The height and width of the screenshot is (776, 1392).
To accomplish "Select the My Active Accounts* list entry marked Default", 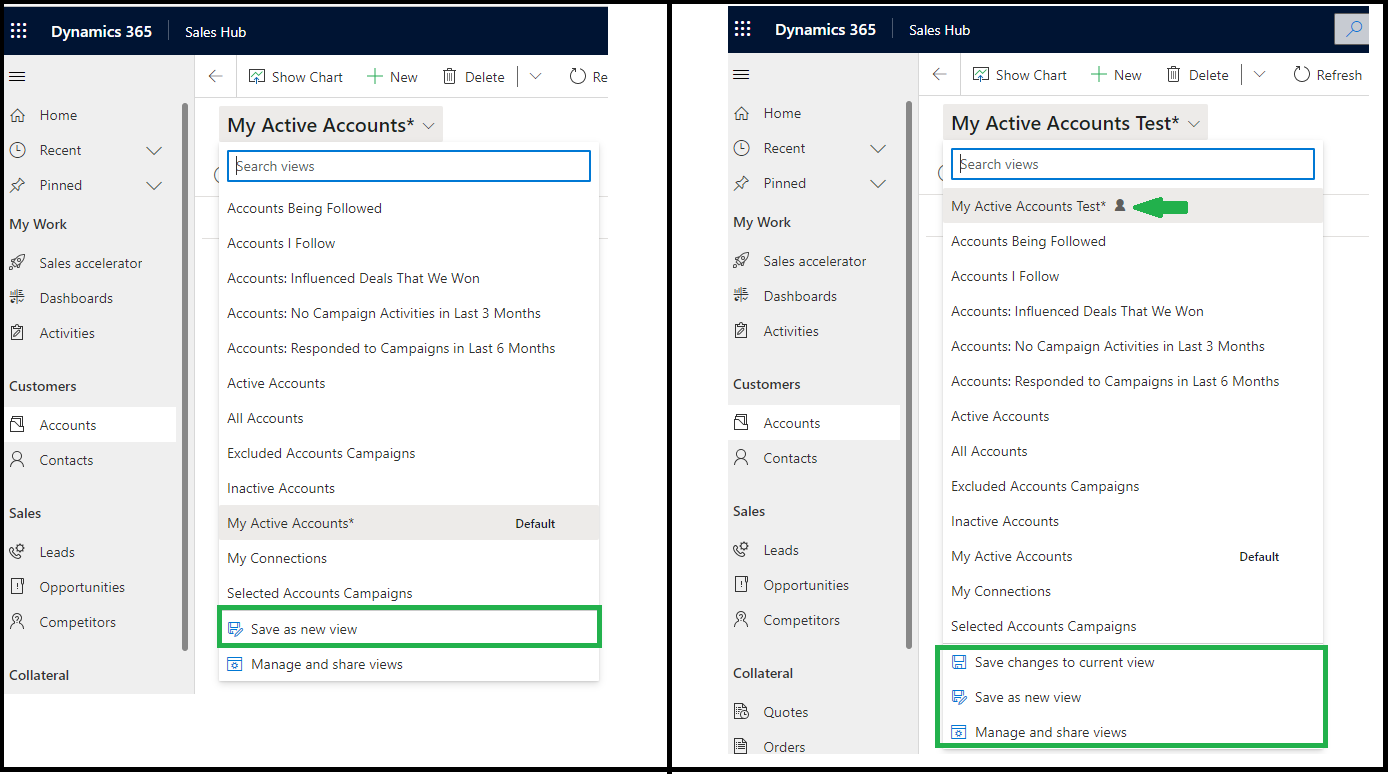I will coord(290,523).
